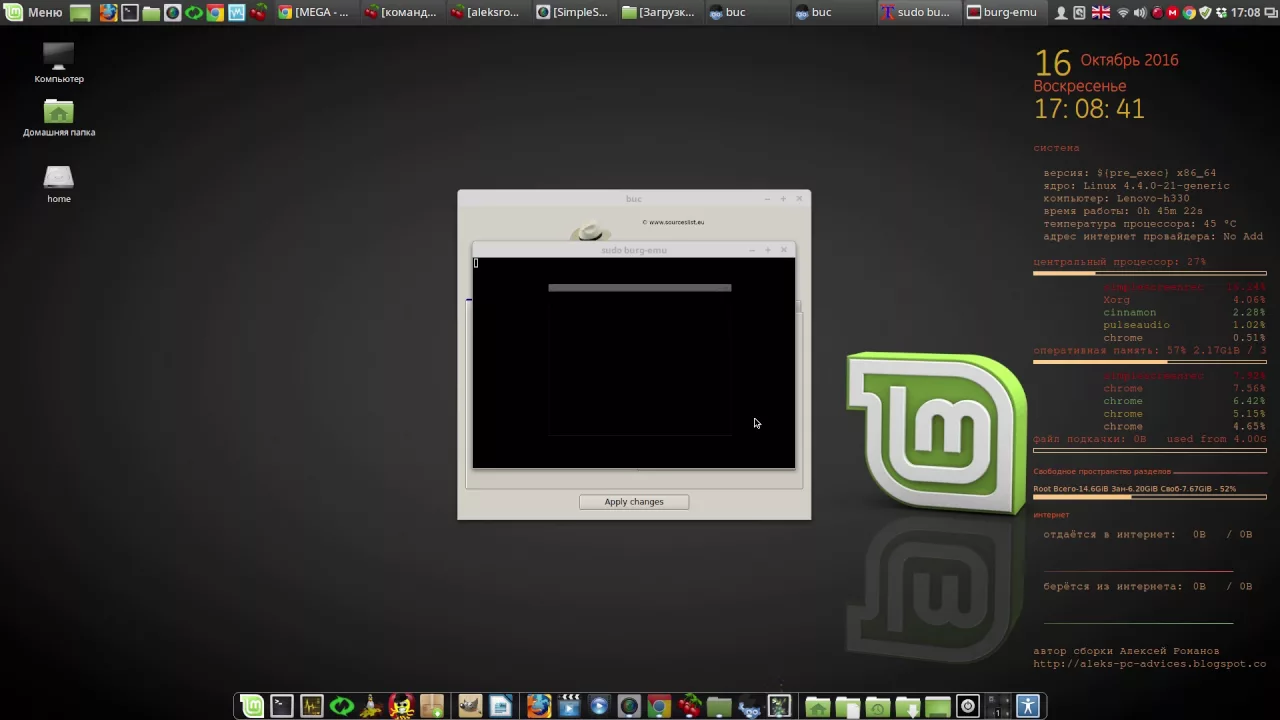Launch Chrome from the top panel launchers
Viewport: 1280px width, 720px height.
tap(215, 13)
